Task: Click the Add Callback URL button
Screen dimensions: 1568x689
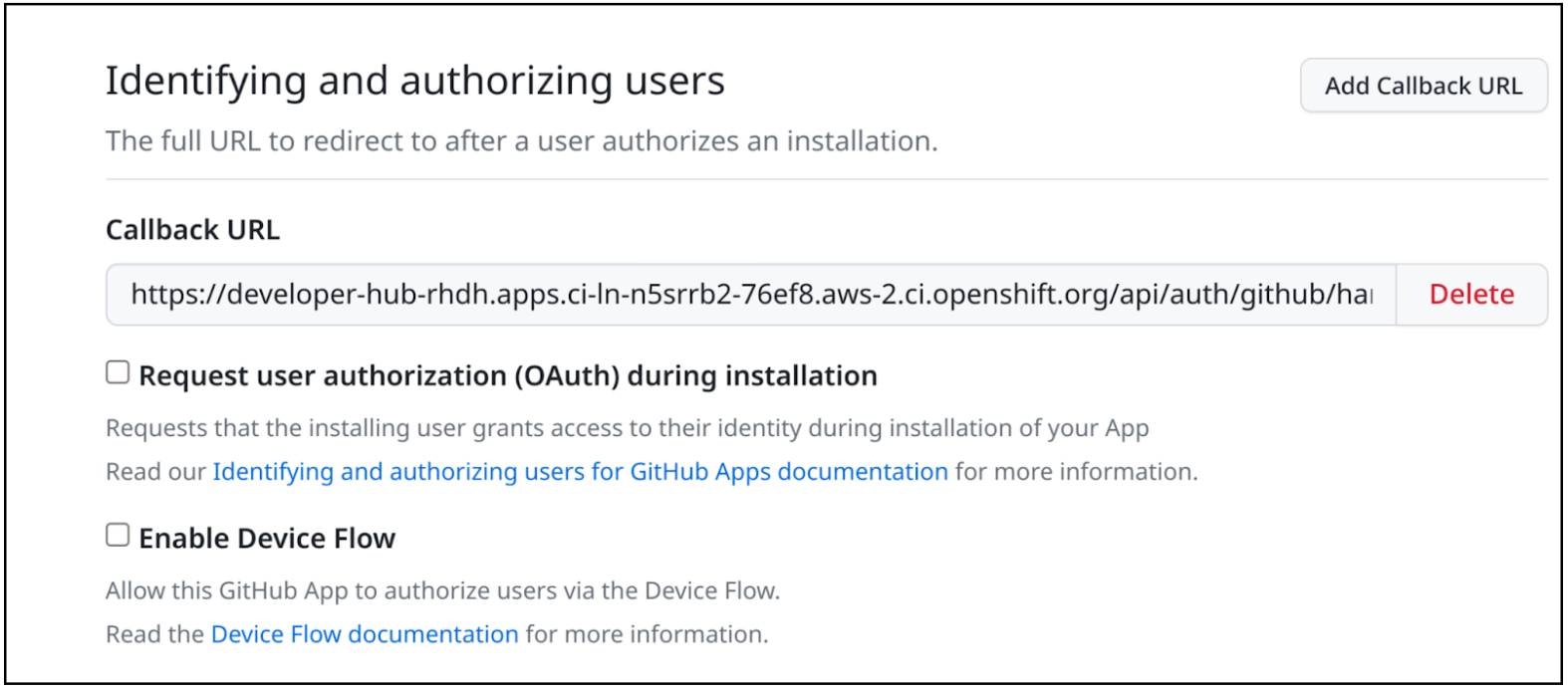Action: coord(1423,87)
